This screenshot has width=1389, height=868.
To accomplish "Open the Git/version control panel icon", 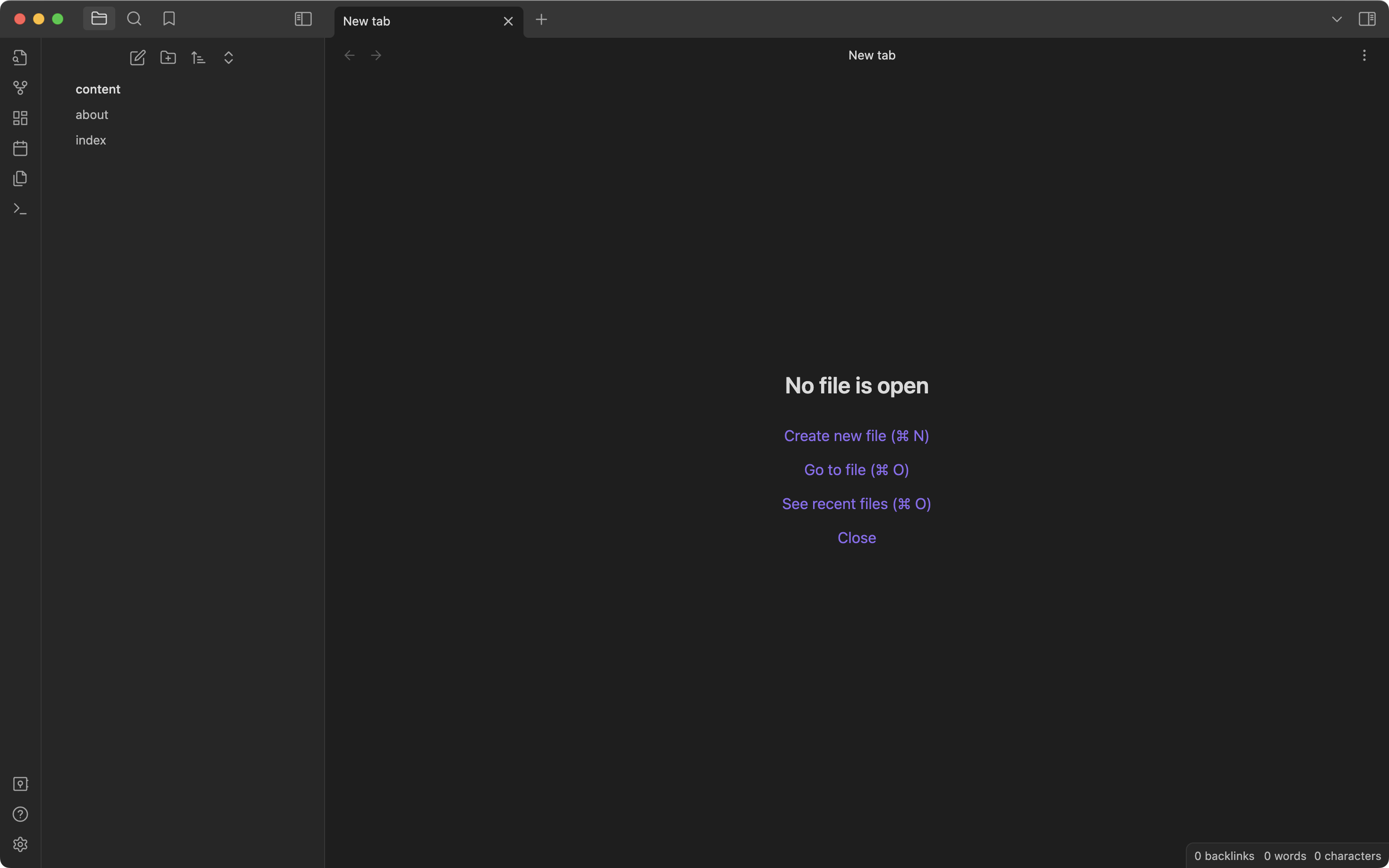I will (20, 88).
